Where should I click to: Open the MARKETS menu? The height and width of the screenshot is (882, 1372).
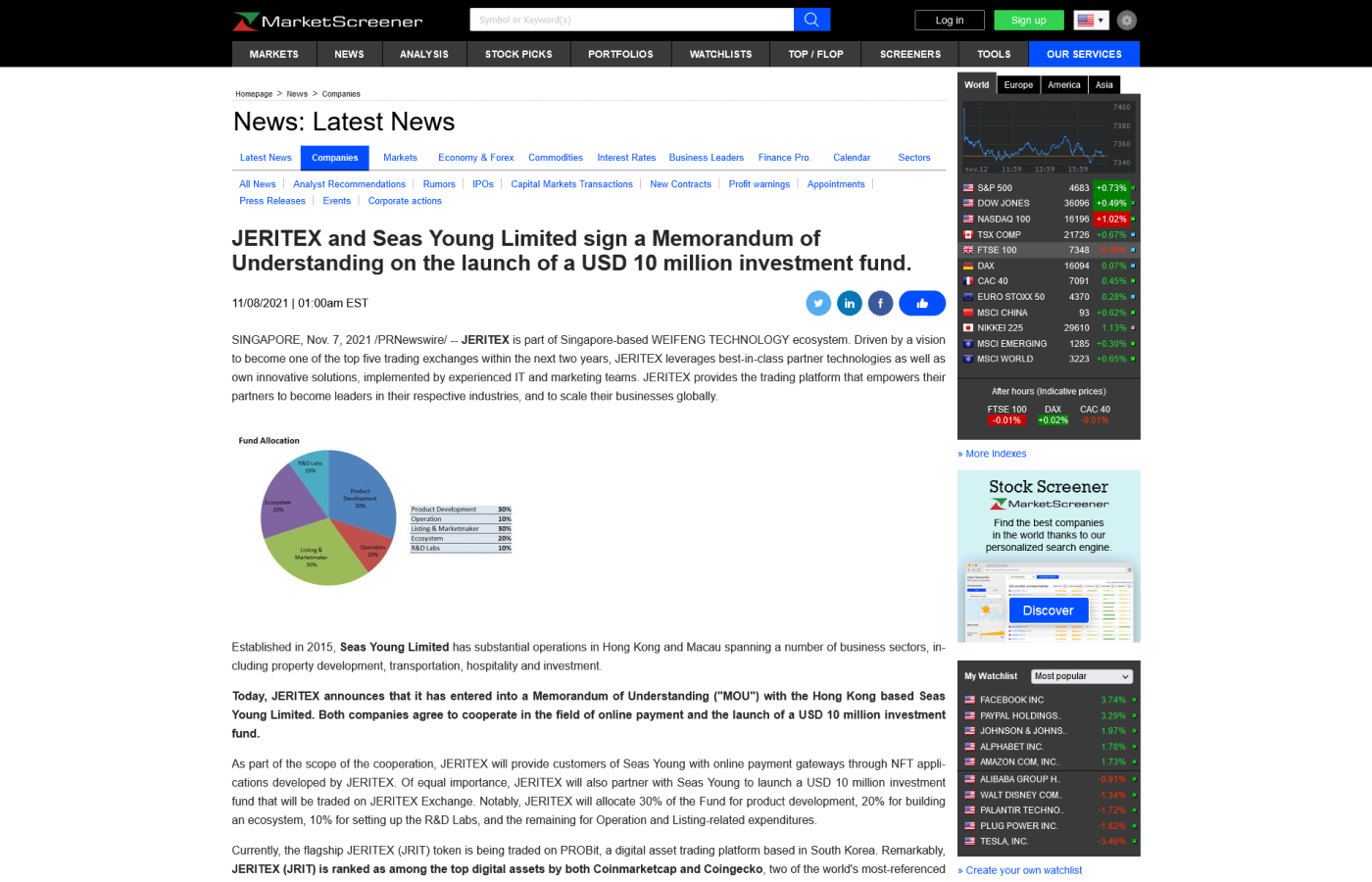(274, 54)
